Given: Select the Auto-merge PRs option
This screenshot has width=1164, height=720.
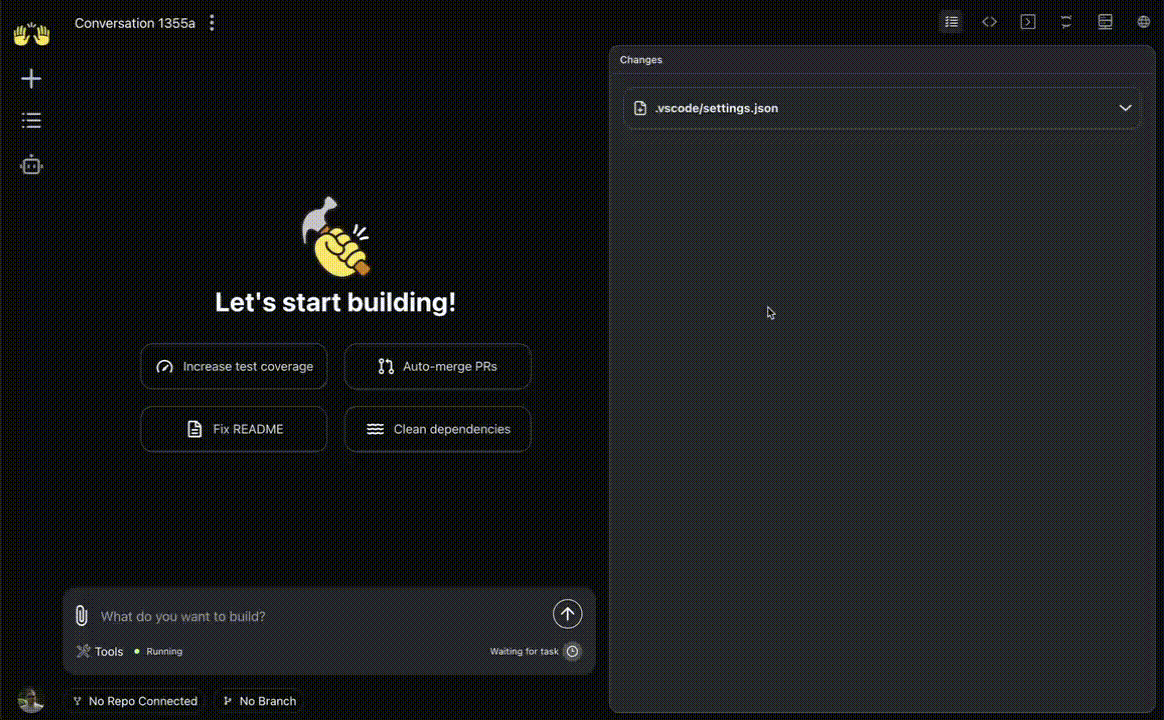Looking at the screenshot, I should 437,366.
